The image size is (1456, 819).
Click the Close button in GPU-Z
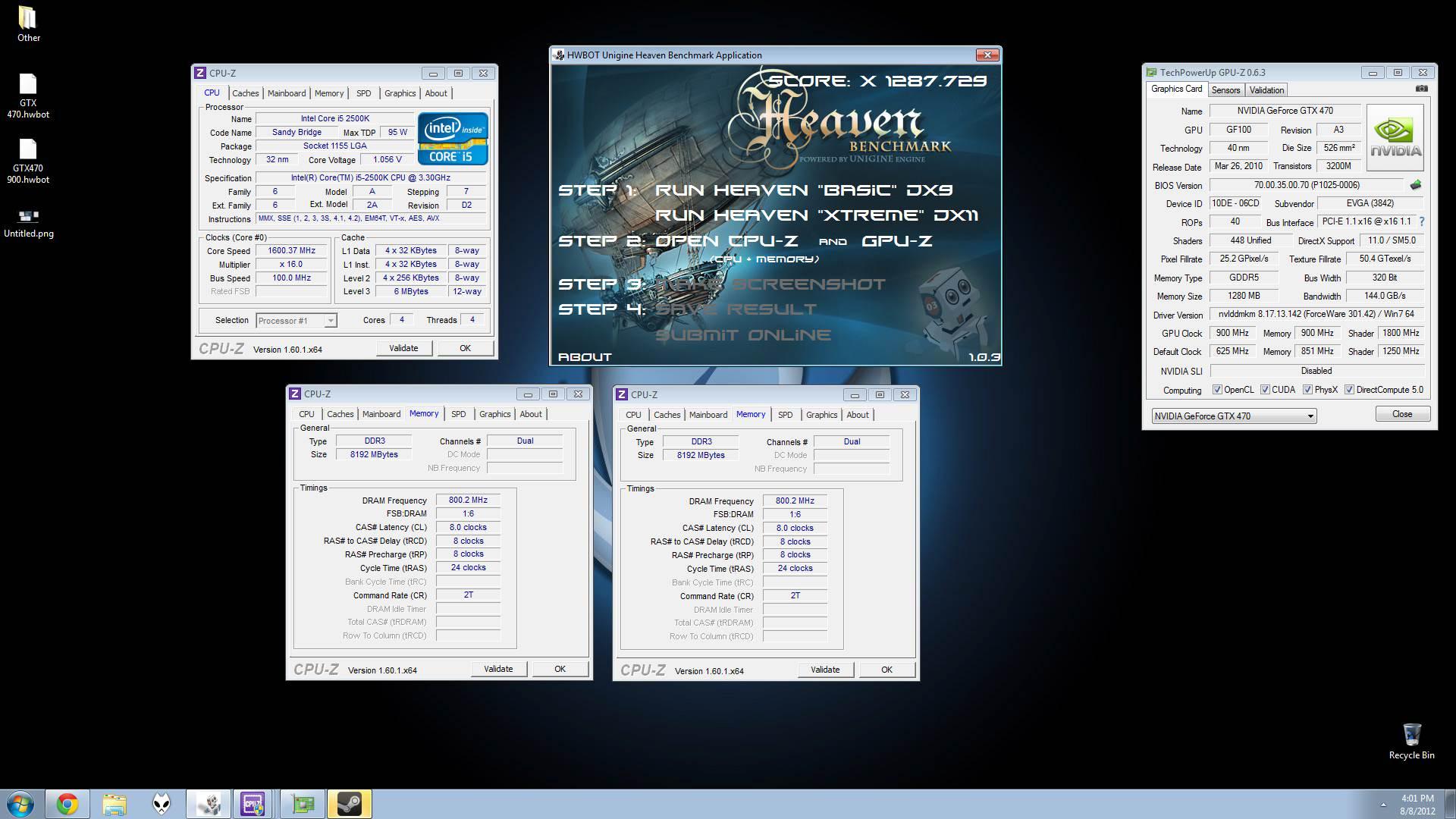(1402, 414)
